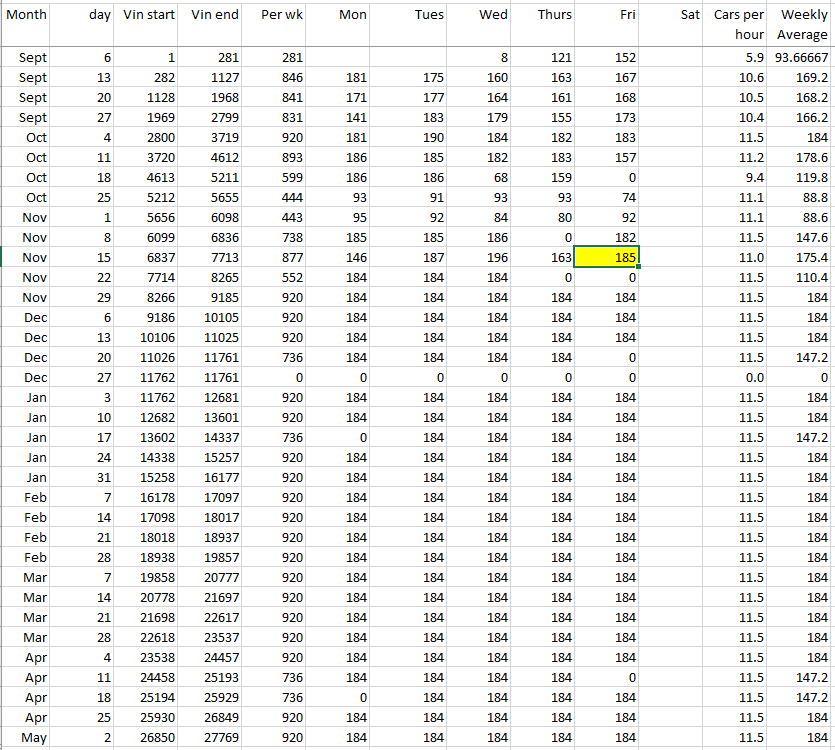835x750 pixels.
Task: Select the Thursday cell containing 121
Action: 543,58
